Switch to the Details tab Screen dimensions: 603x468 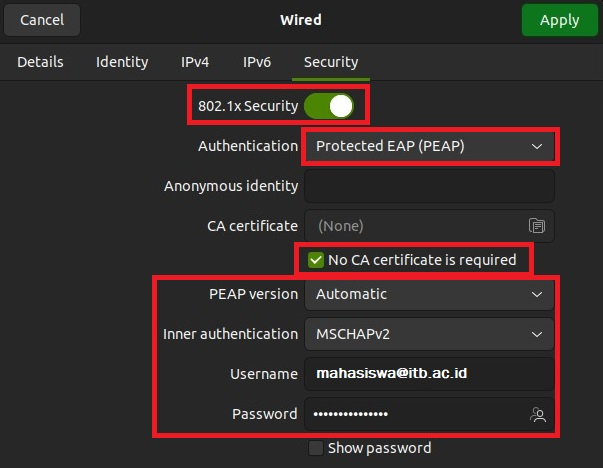(x=40, y=62)
